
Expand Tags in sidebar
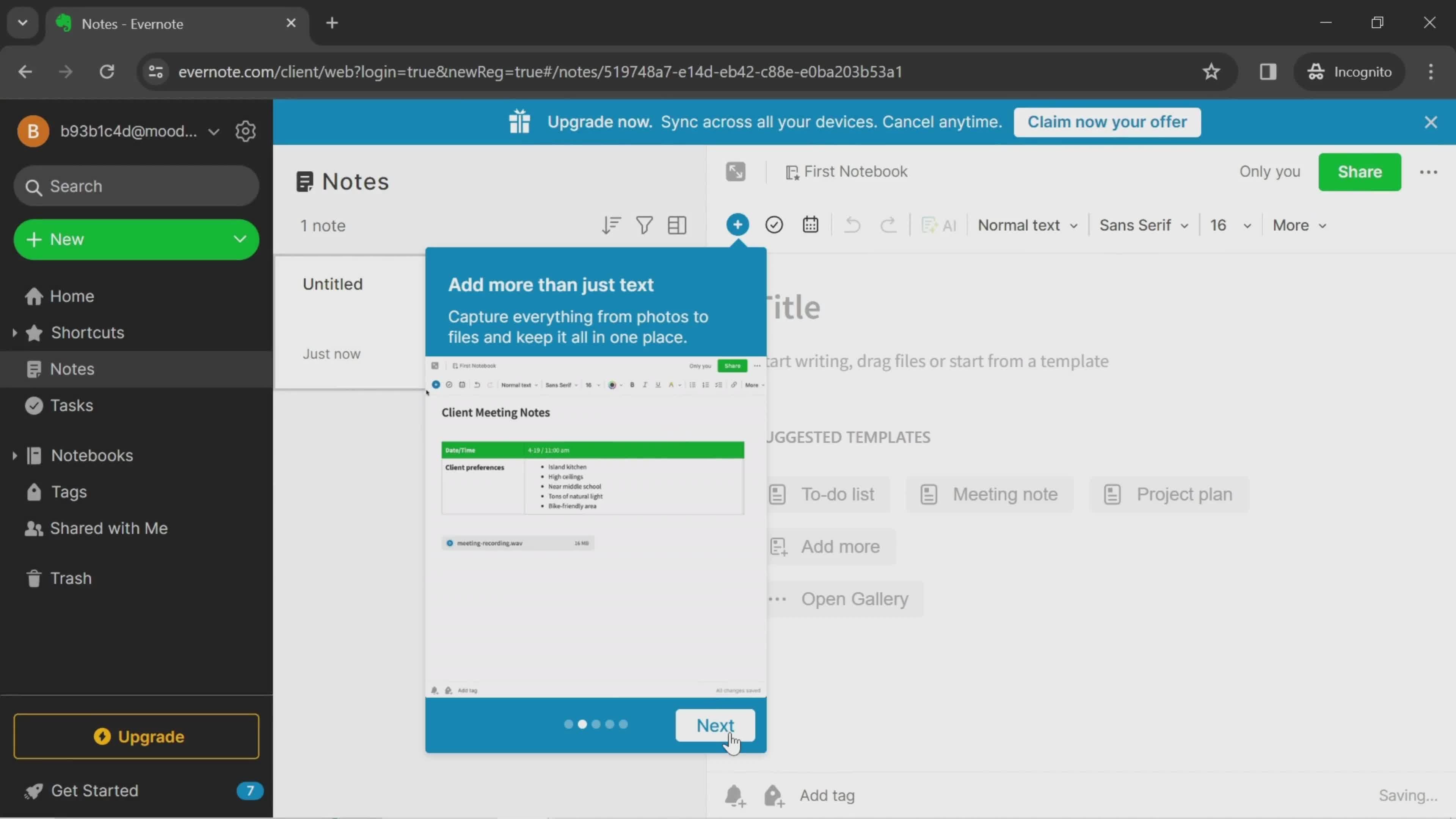[x=68, y=491]
